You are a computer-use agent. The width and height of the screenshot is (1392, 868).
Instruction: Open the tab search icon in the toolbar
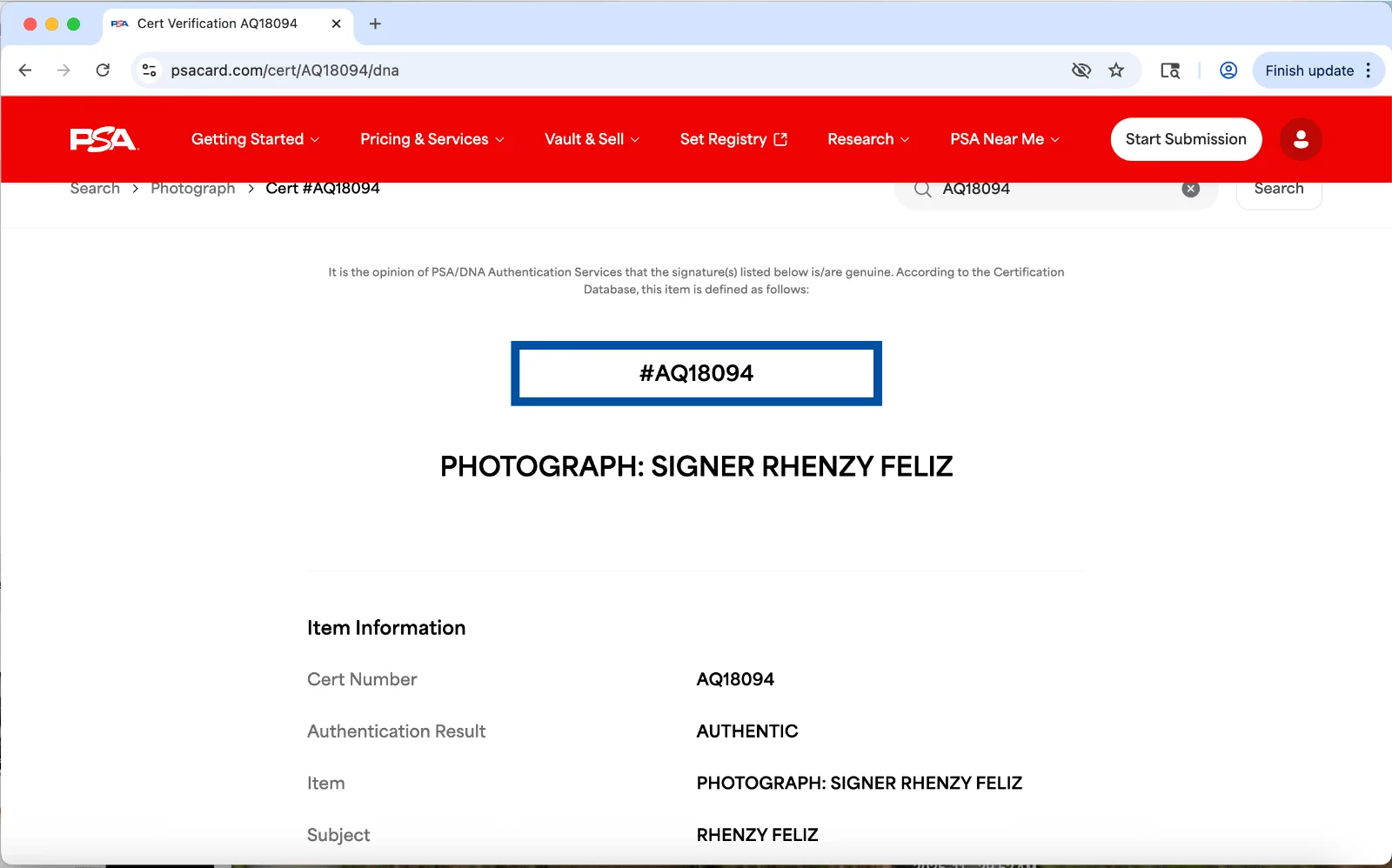pos(1170,70)
